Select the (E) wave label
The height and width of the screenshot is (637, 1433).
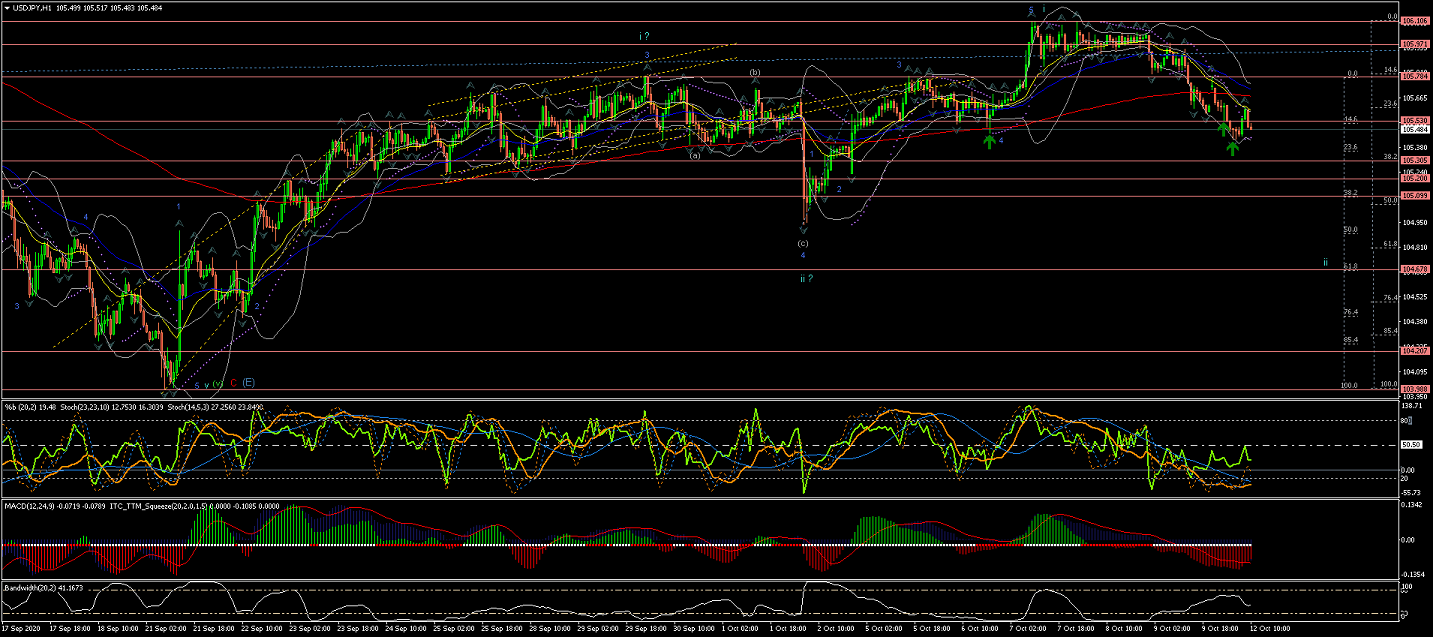pos(248,382)
